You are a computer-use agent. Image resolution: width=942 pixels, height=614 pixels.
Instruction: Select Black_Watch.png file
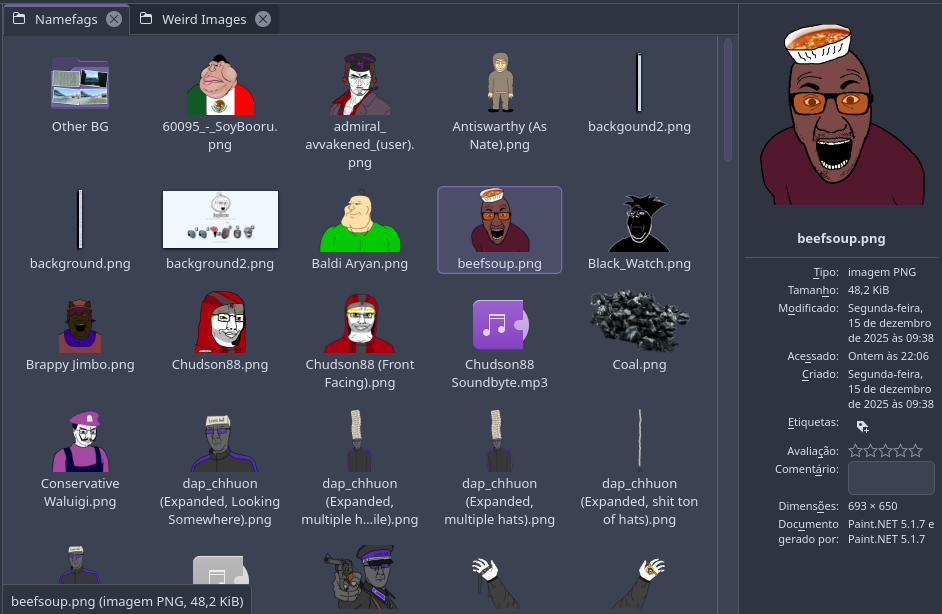tap(639, 225)
